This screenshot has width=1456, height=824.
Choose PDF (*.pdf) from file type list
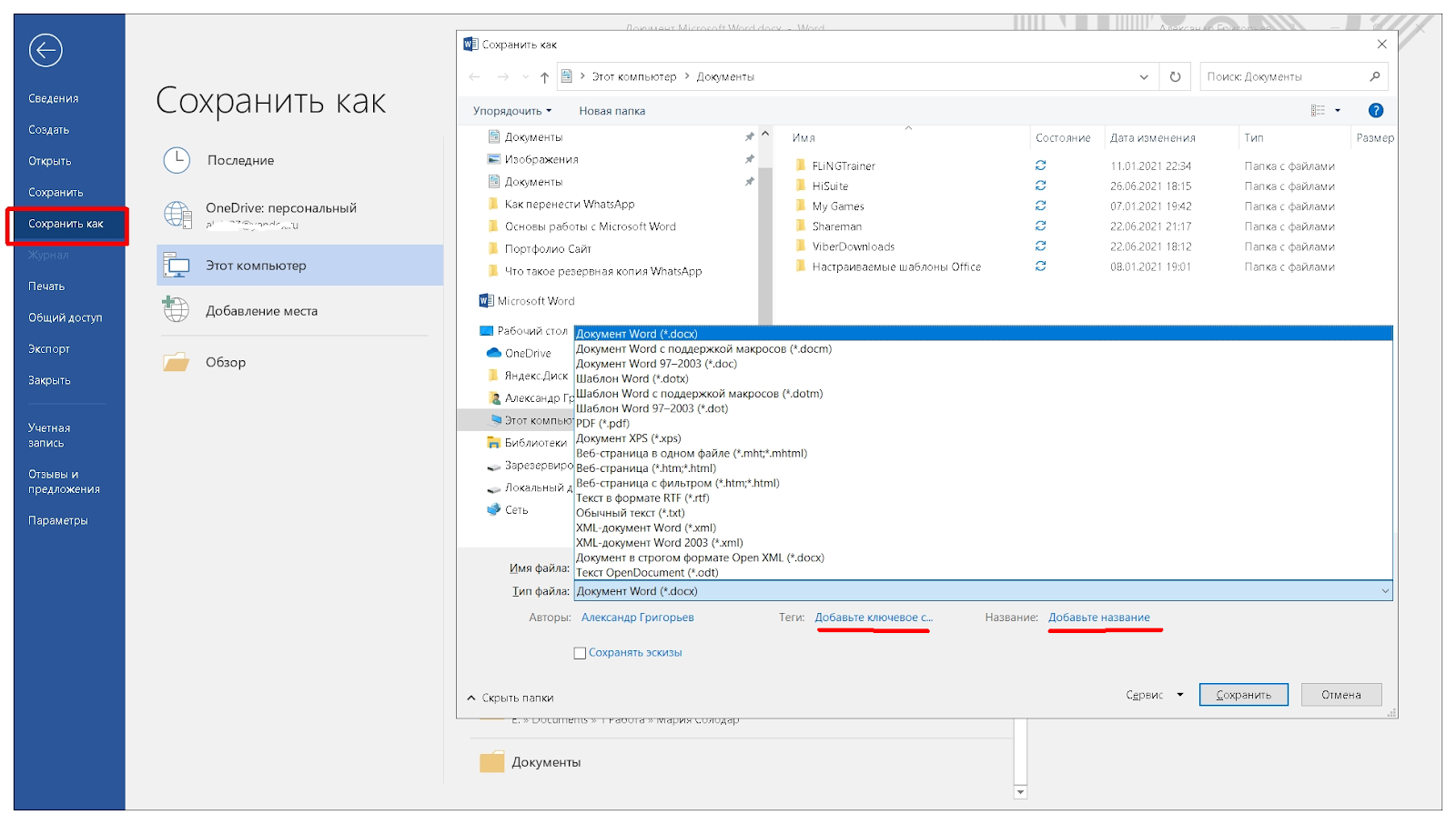tap(602, 424)
